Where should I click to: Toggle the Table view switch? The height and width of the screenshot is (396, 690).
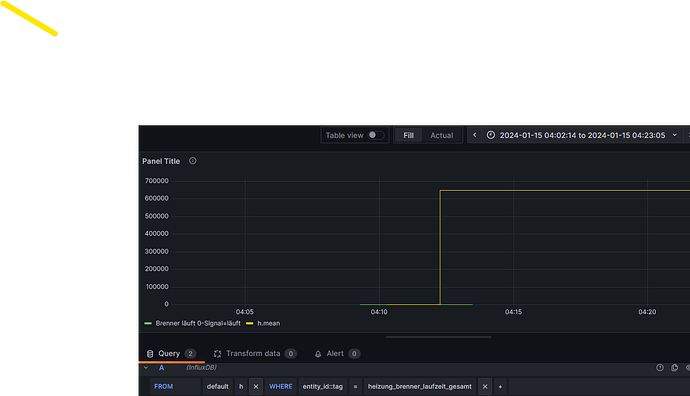(x=376, y=135)
